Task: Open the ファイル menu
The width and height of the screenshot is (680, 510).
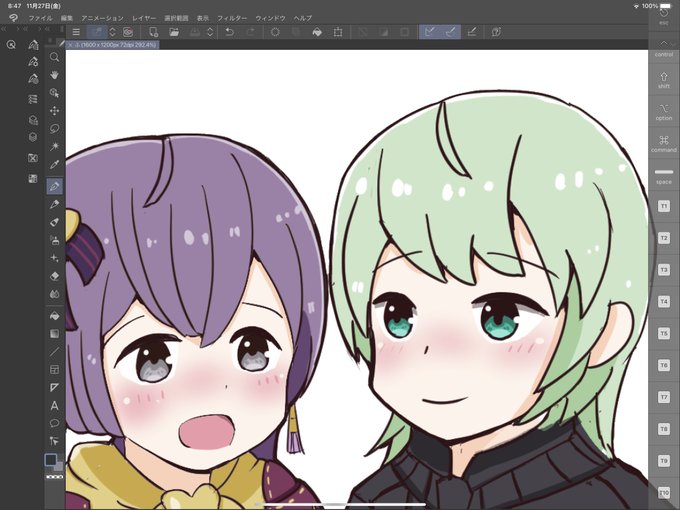Action: 40,18
